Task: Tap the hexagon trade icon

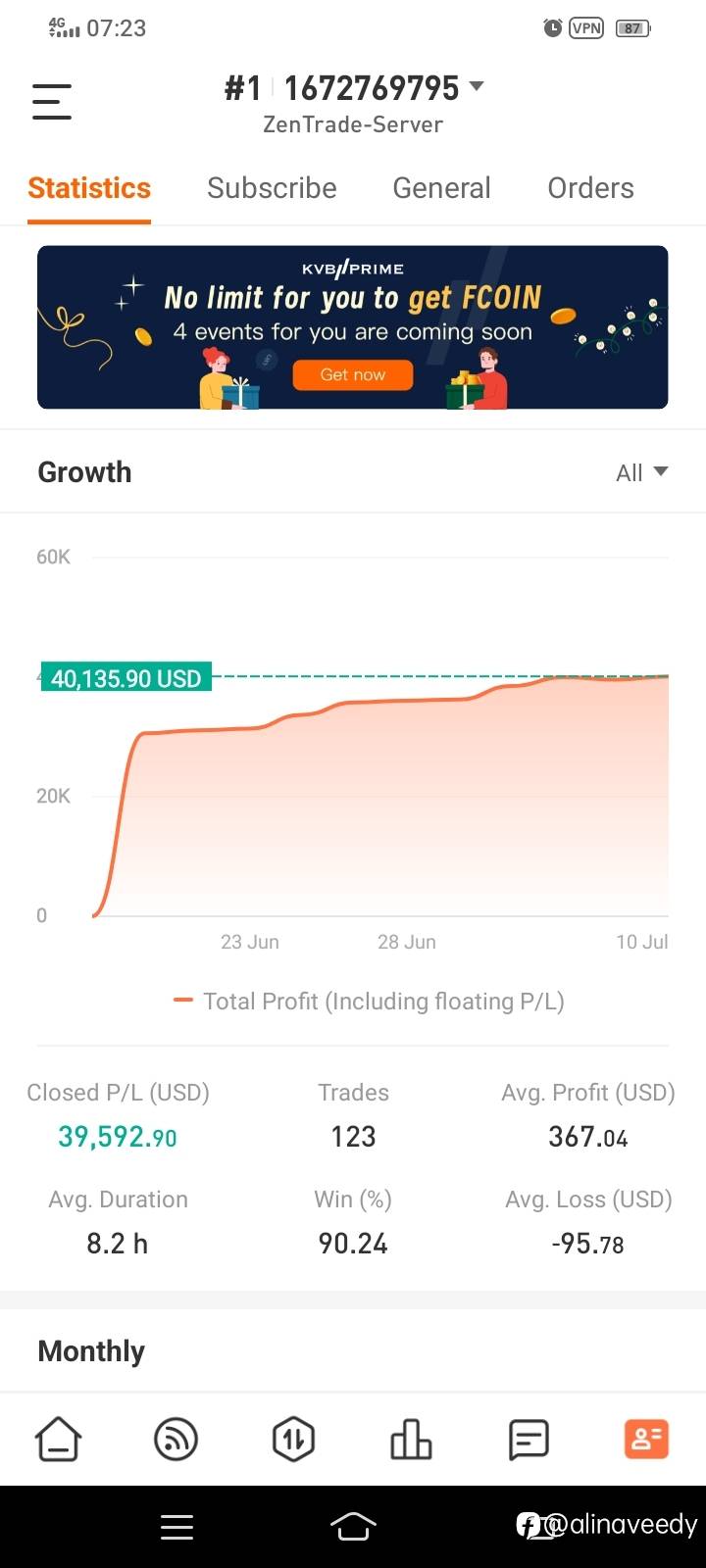Action: point(293,1440)
